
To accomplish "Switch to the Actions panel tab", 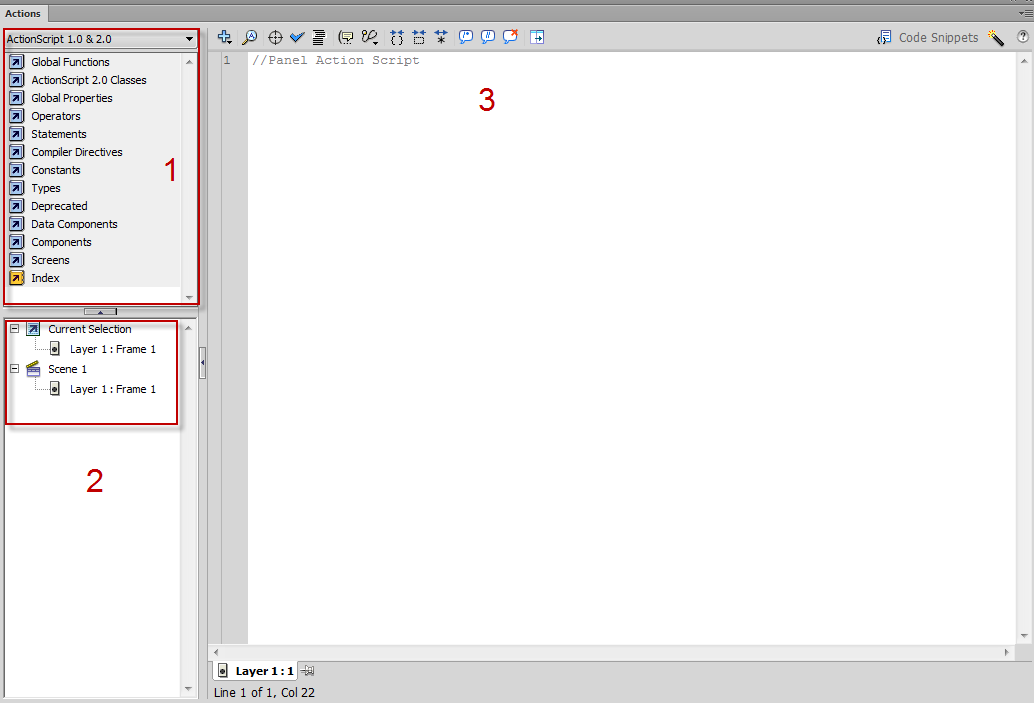I will 23,13.
